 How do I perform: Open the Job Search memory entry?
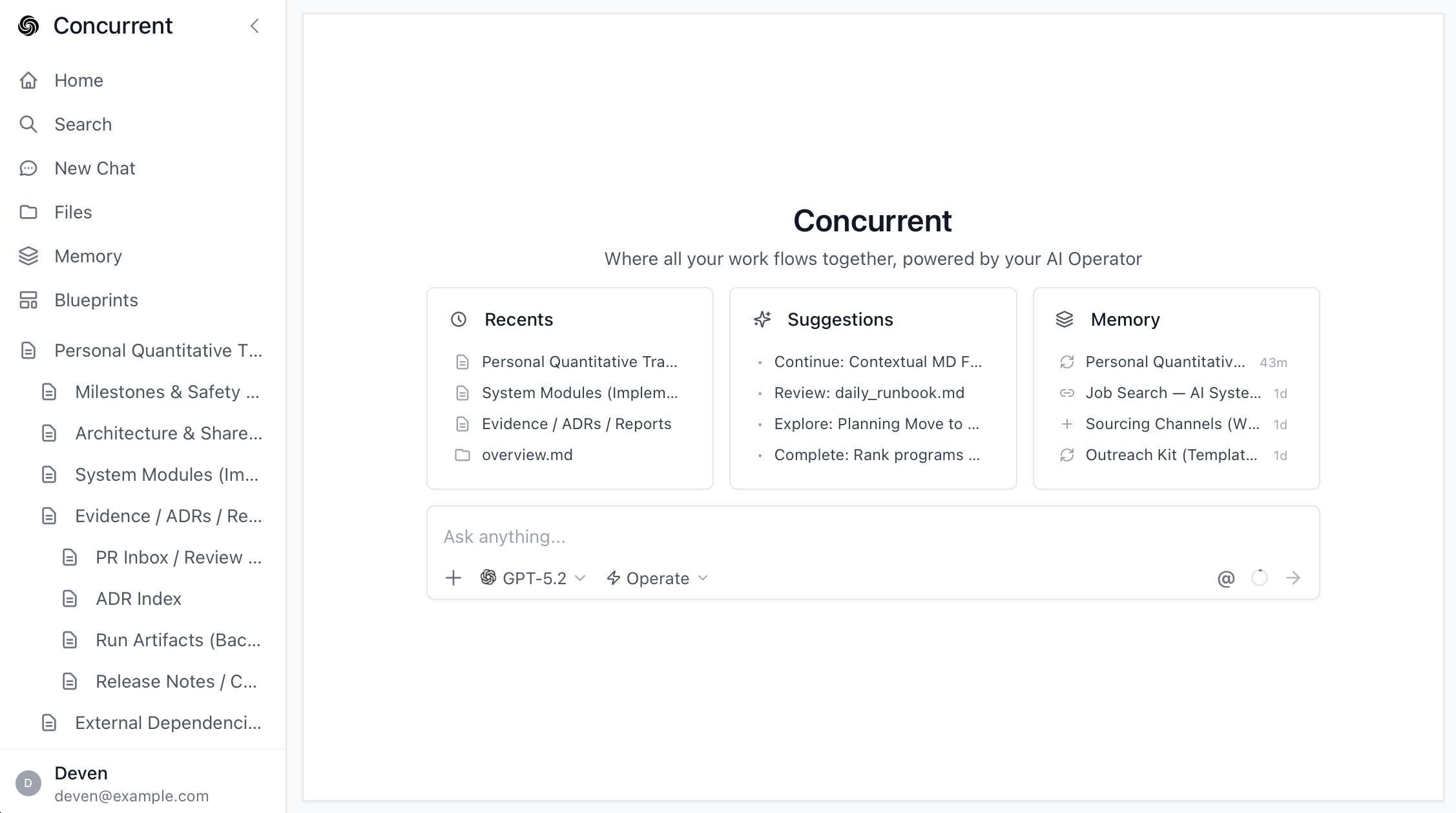(x=1173, y=392)
